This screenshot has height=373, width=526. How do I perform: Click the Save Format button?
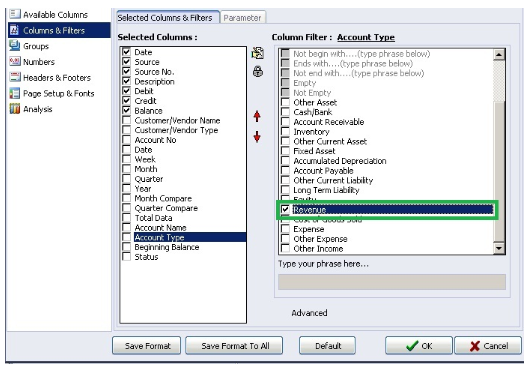pyautogui.click(x=147, y=345)
